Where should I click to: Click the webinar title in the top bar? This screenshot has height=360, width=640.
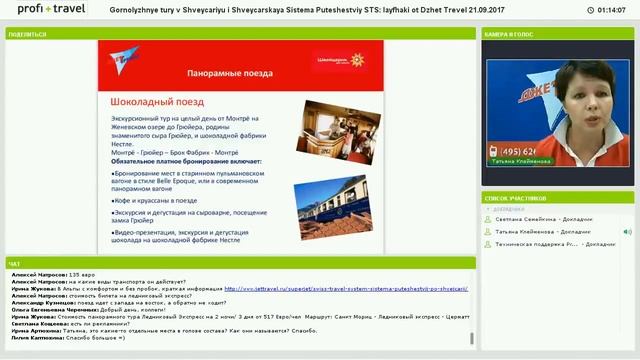coord(307,10)
